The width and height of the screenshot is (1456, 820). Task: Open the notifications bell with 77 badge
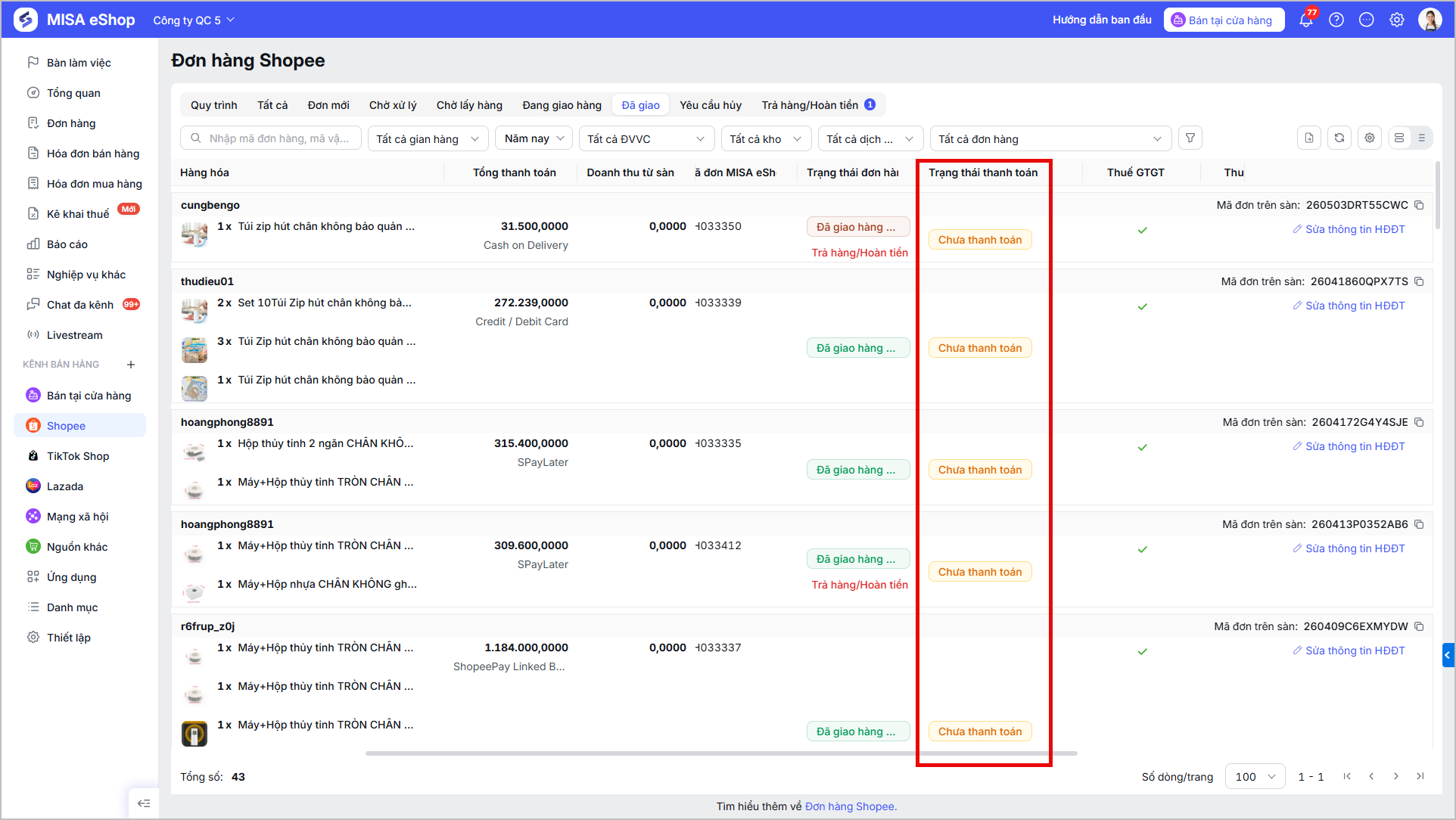click(x=1306, y=20)
